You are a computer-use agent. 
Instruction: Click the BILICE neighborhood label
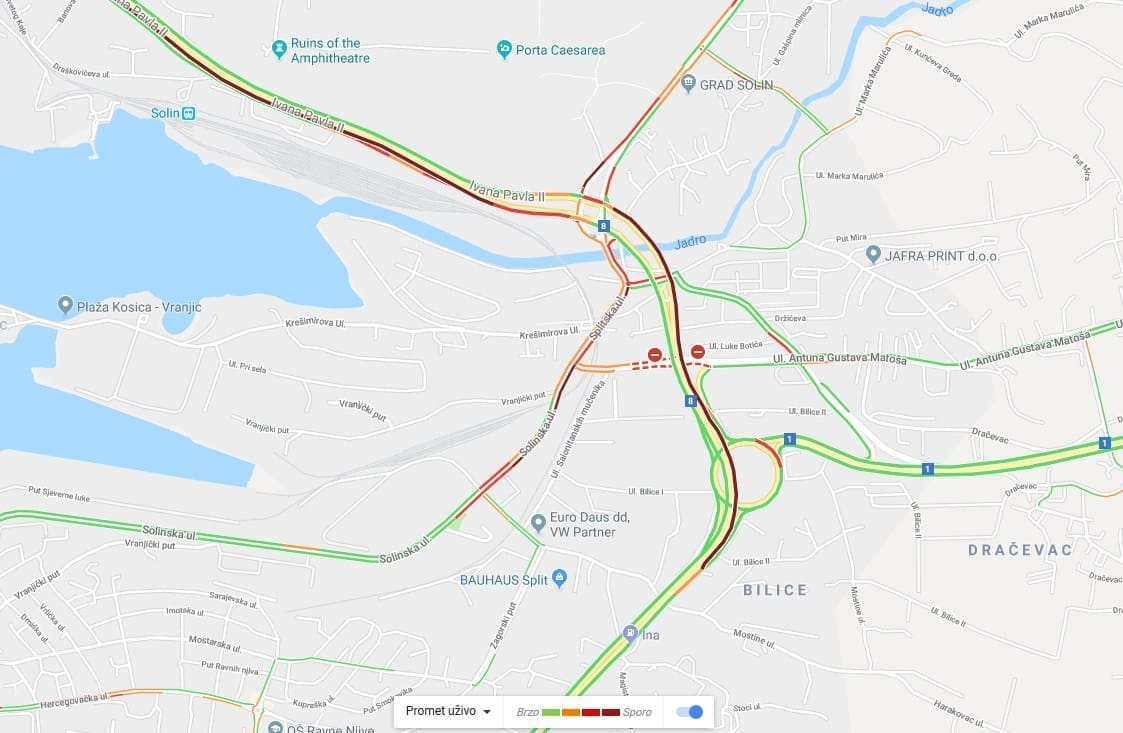[x=775, y=590]
